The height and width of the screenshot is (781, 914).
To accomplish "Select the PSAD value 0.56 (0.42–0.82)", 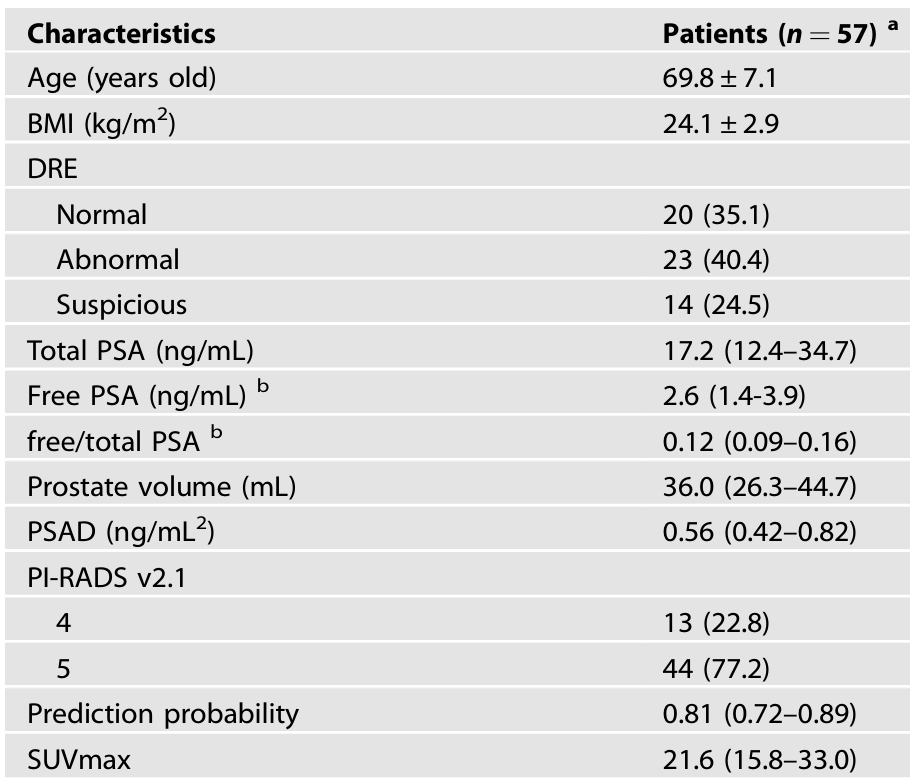I will (760, 532).
